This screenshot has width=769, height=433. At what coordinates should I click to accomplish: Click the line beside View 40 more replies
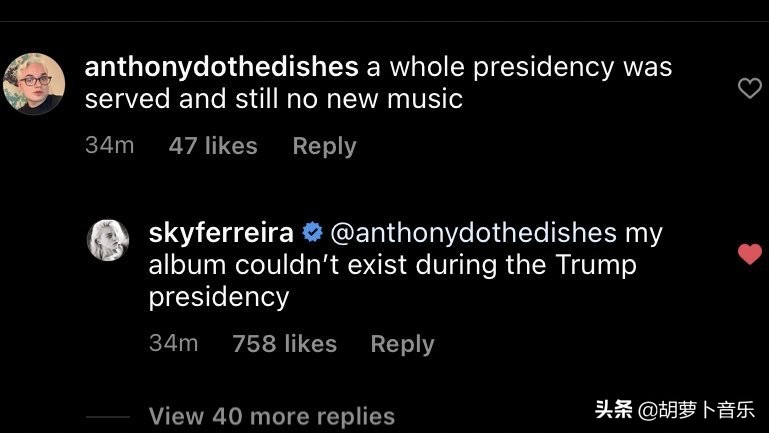click(108, 416)
